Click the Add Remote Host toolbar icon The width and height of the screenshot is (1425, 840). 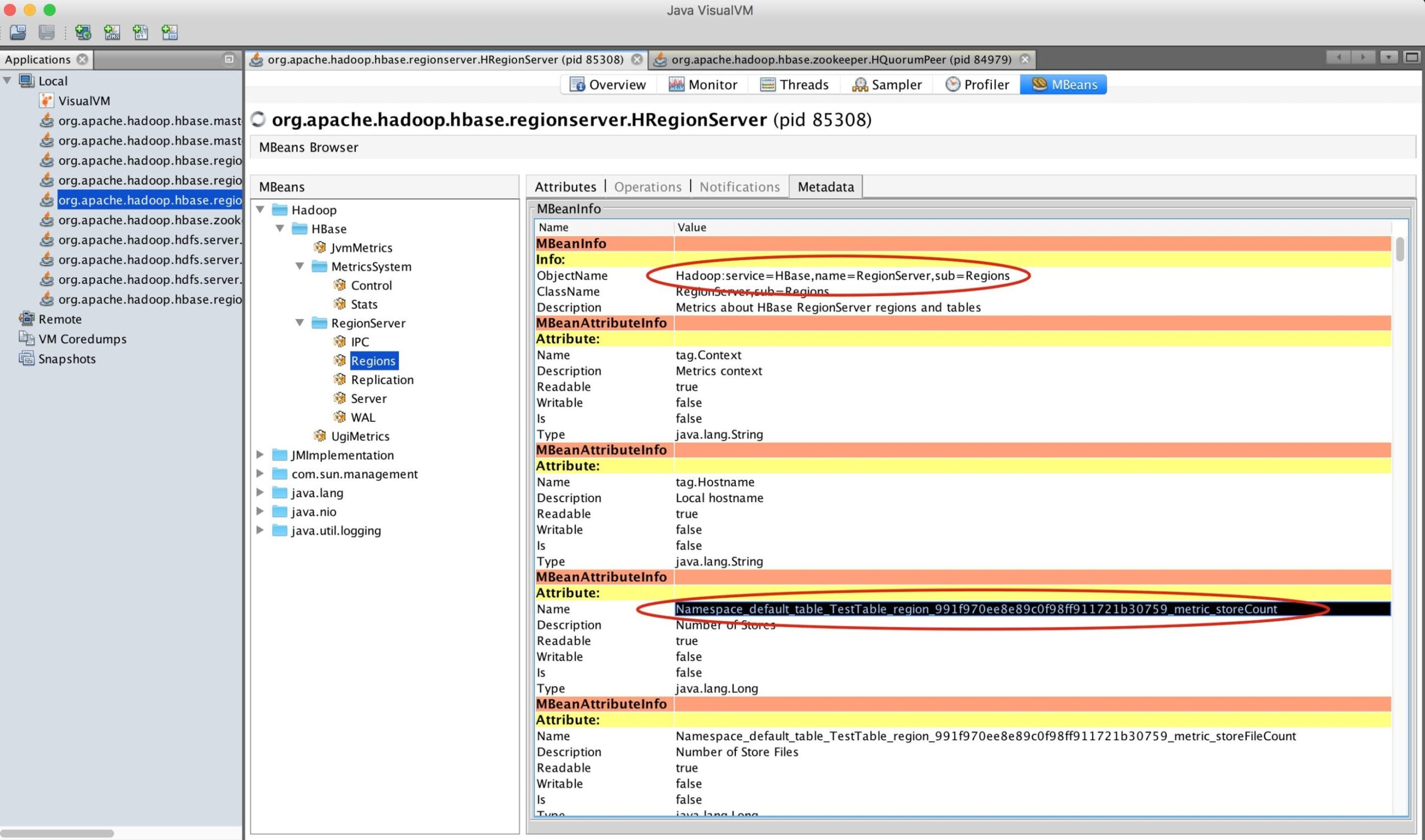pos(83,32)
